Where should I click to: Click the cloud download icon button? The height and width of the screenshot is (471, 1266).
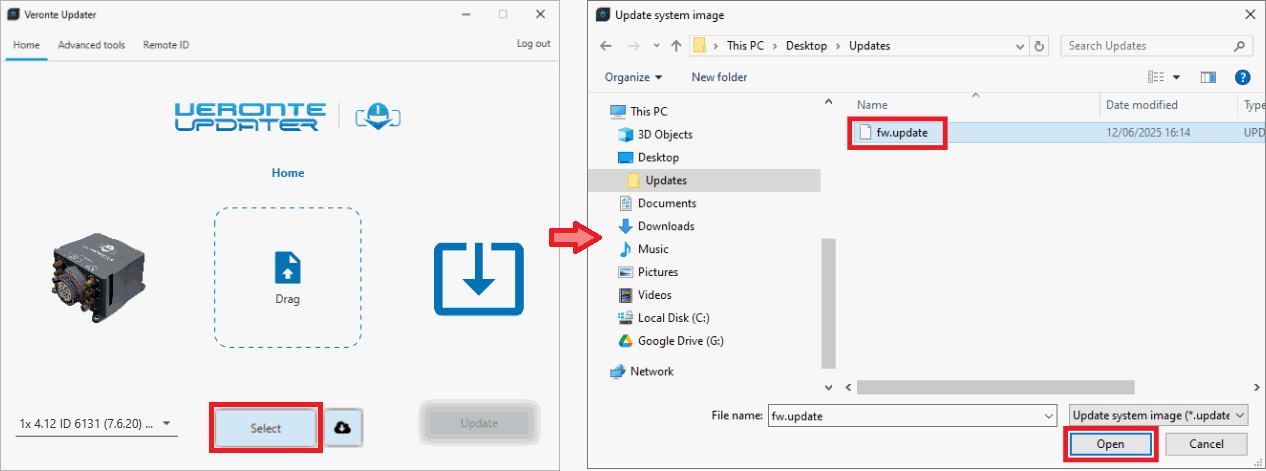pyautogui.click(x=343, y=427)
